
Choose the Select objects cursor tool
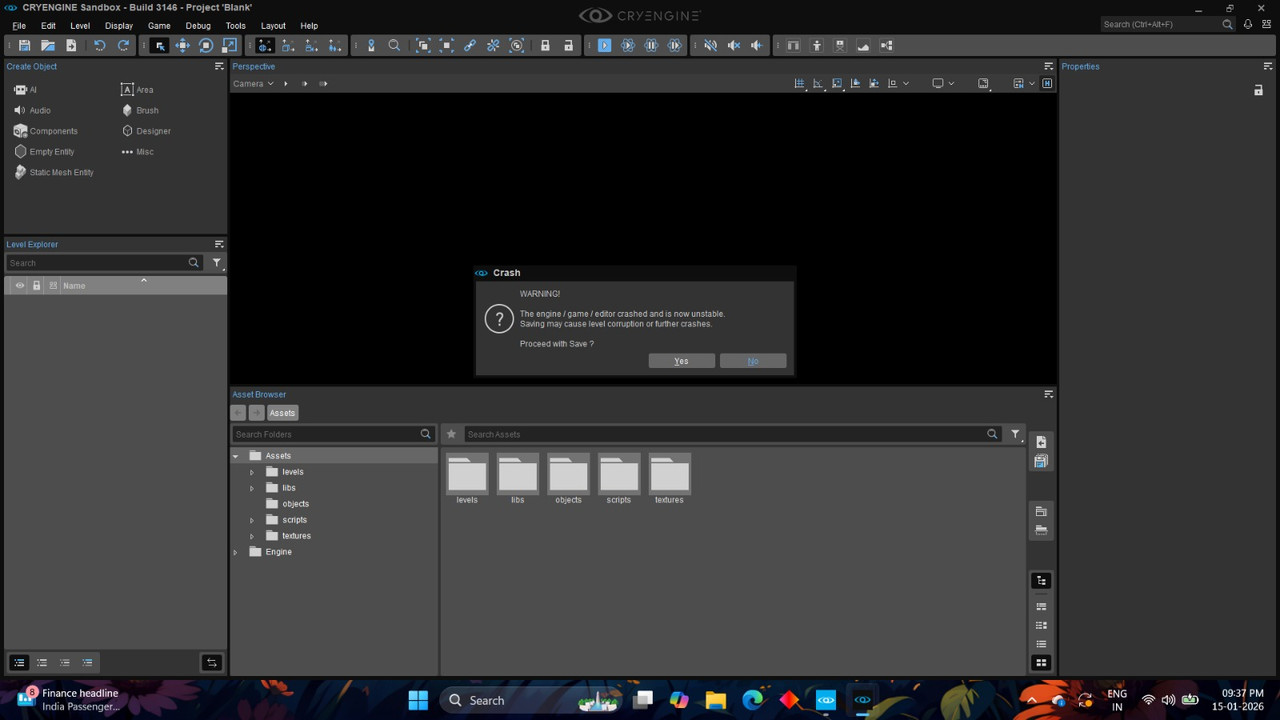click(x=159, y=46)
